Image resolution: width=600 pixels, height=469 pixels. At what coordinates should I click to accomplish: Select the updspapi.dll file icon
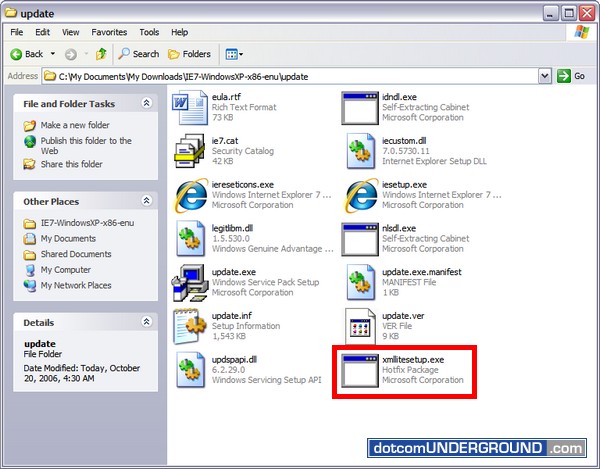[190, 370]
